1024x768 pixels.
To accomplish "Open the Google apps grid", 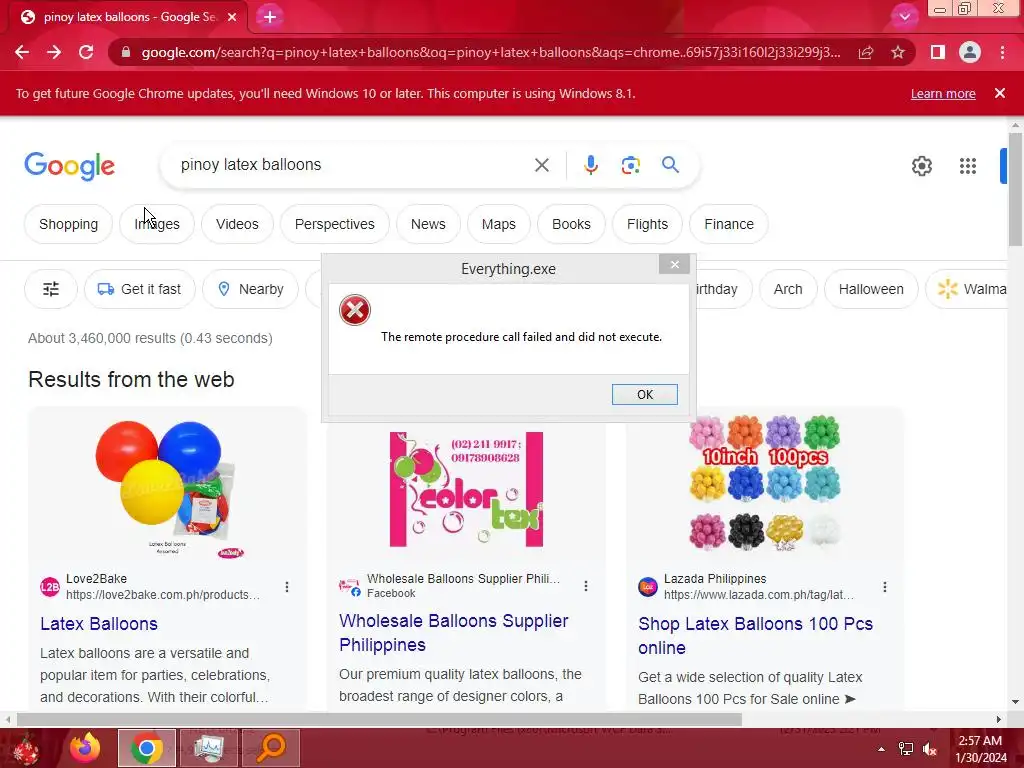I will pyautogui.click(x=968, y=166).
